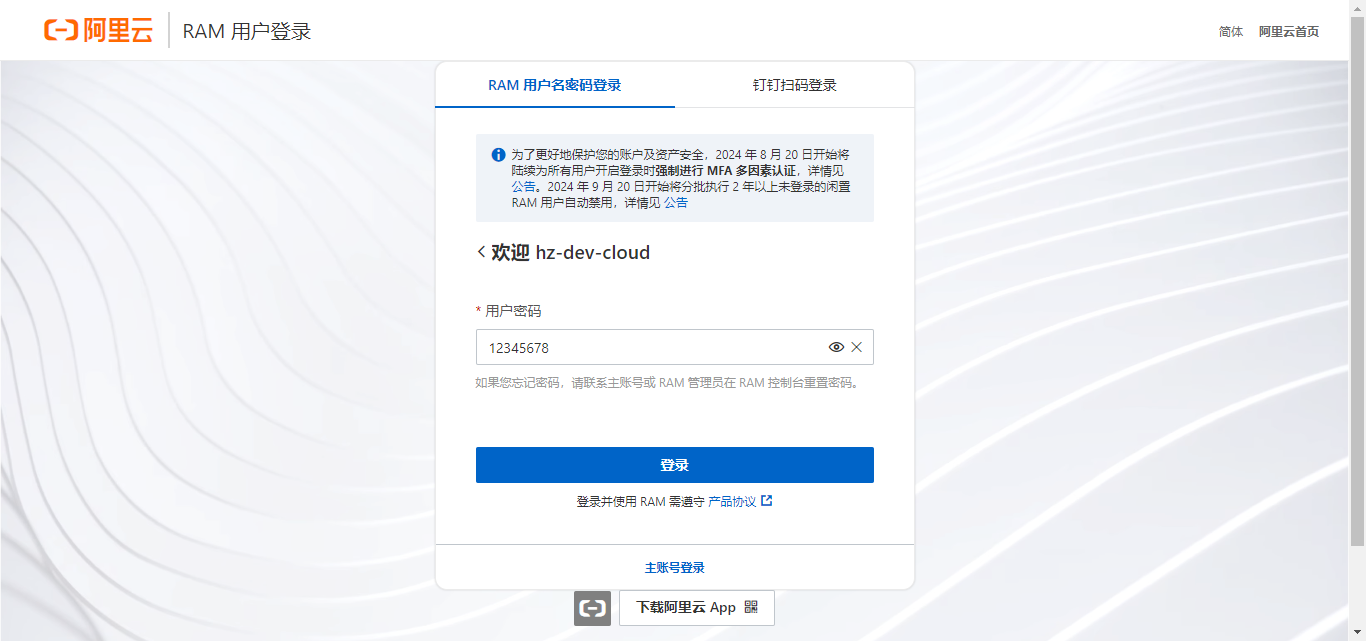The image size is (1366, 641).
Task: Clear the password with the X icon
Action: click(x=856, y=347)
